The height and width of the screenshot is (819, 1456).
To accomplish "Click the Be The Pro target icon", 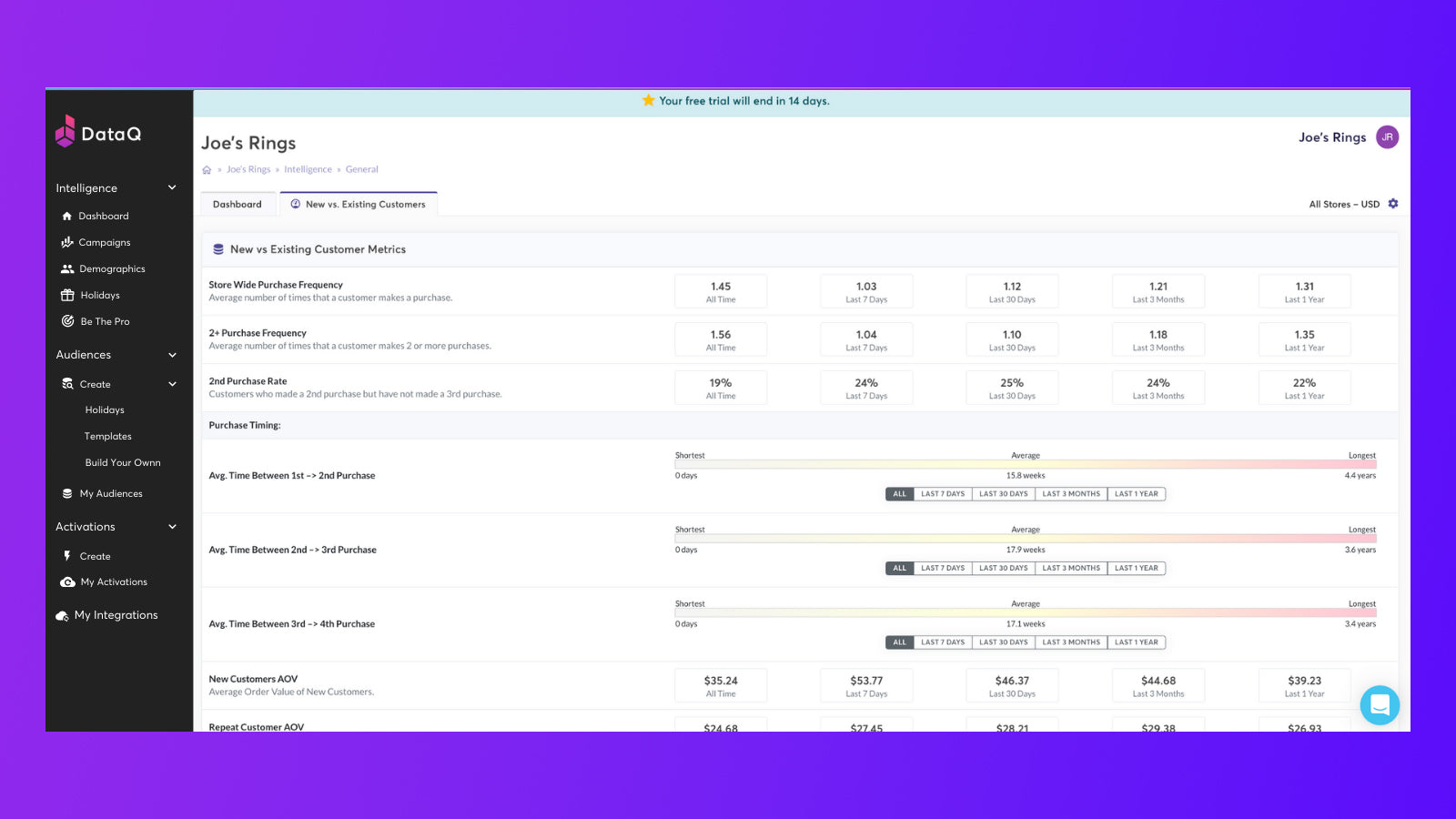I will pyautogui.click(x=66, y=321).
